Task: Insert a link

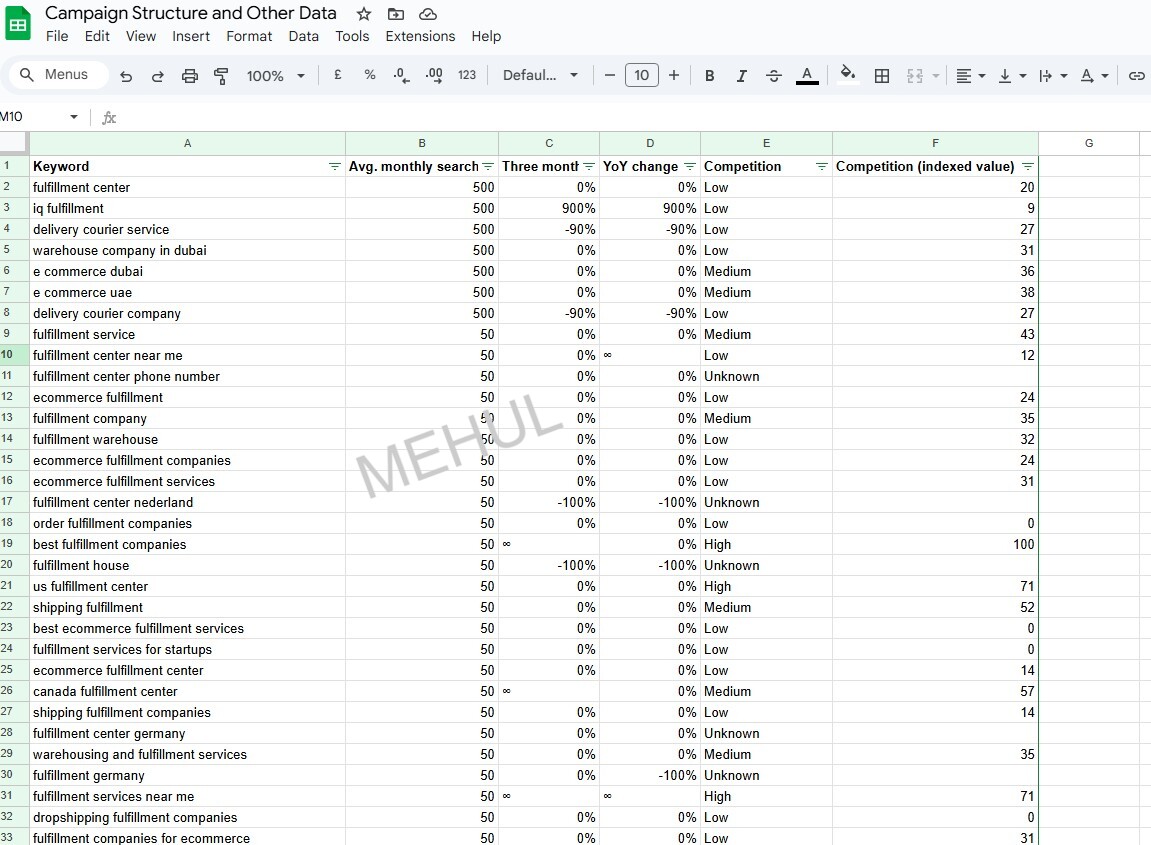Action: pyautogui.click(x=1136, y=75)
